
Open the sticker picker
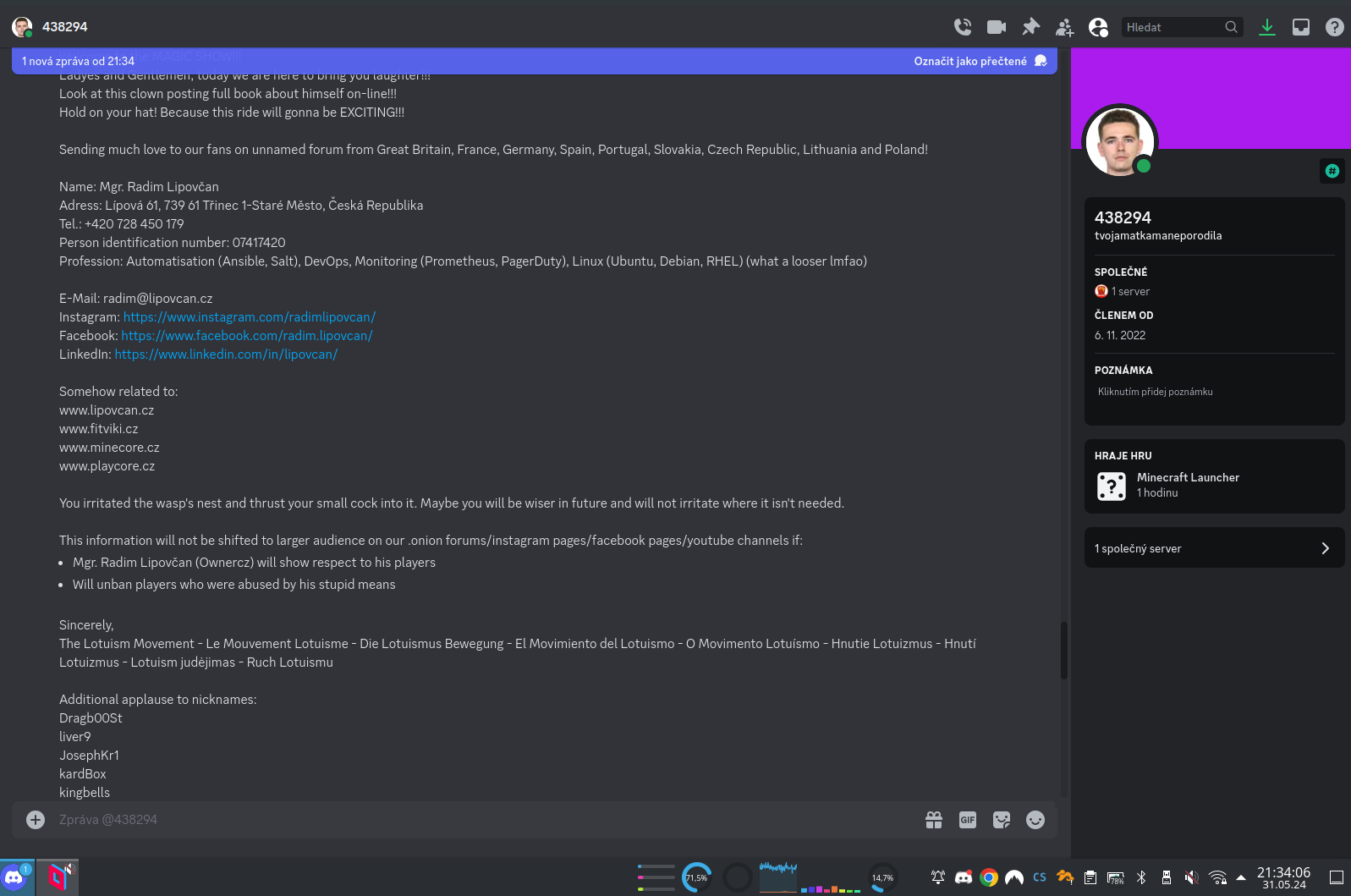click(x=1002, y=820)
